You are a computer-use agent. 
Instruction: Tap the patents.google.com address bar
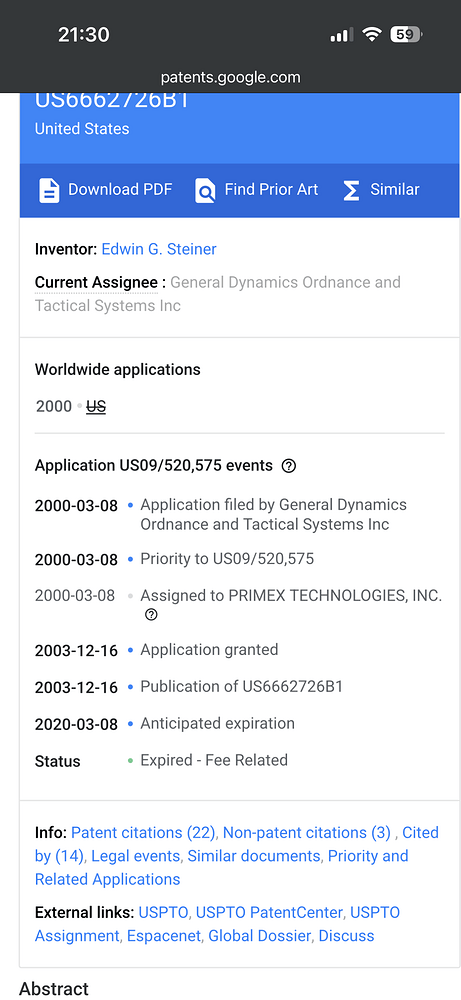pos(230,78)
